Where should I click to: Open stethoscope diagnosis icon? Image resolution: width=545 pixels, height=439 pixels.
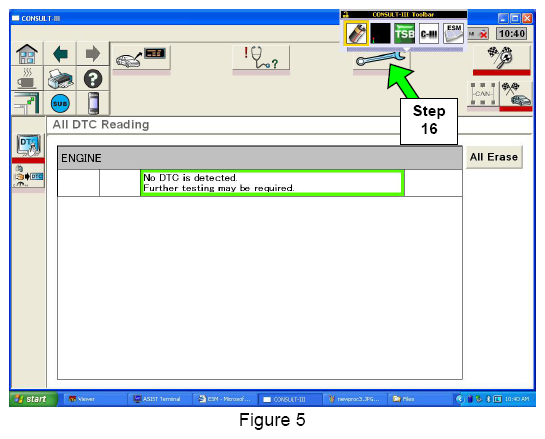pyautogui.click(x=261, y=58)
